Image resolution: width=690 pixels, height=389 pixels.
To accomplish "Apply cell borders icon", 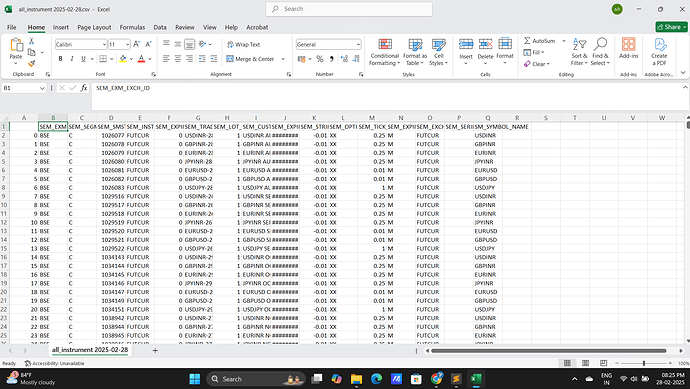I will 103,59.
